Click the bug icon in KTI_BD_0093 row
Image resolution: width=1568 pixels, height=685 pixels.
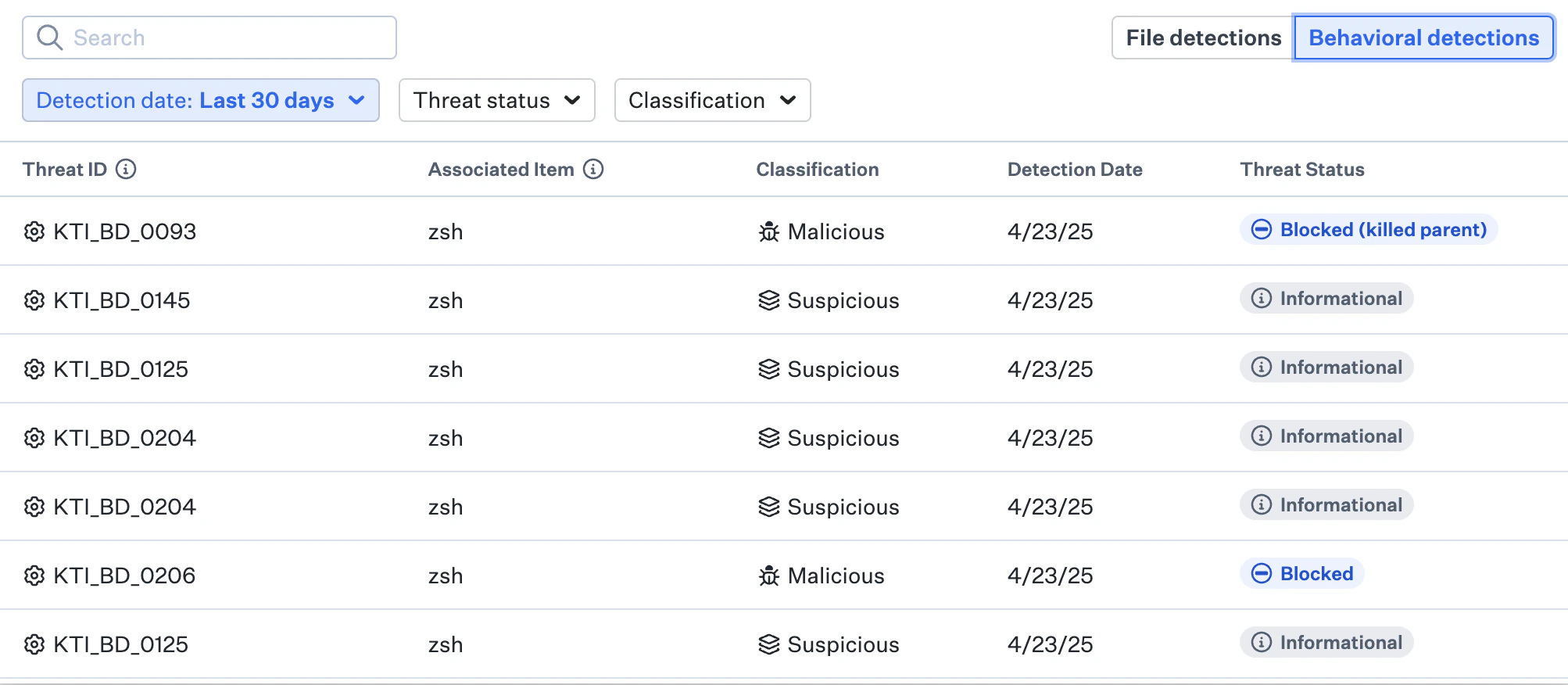point(769,231)
